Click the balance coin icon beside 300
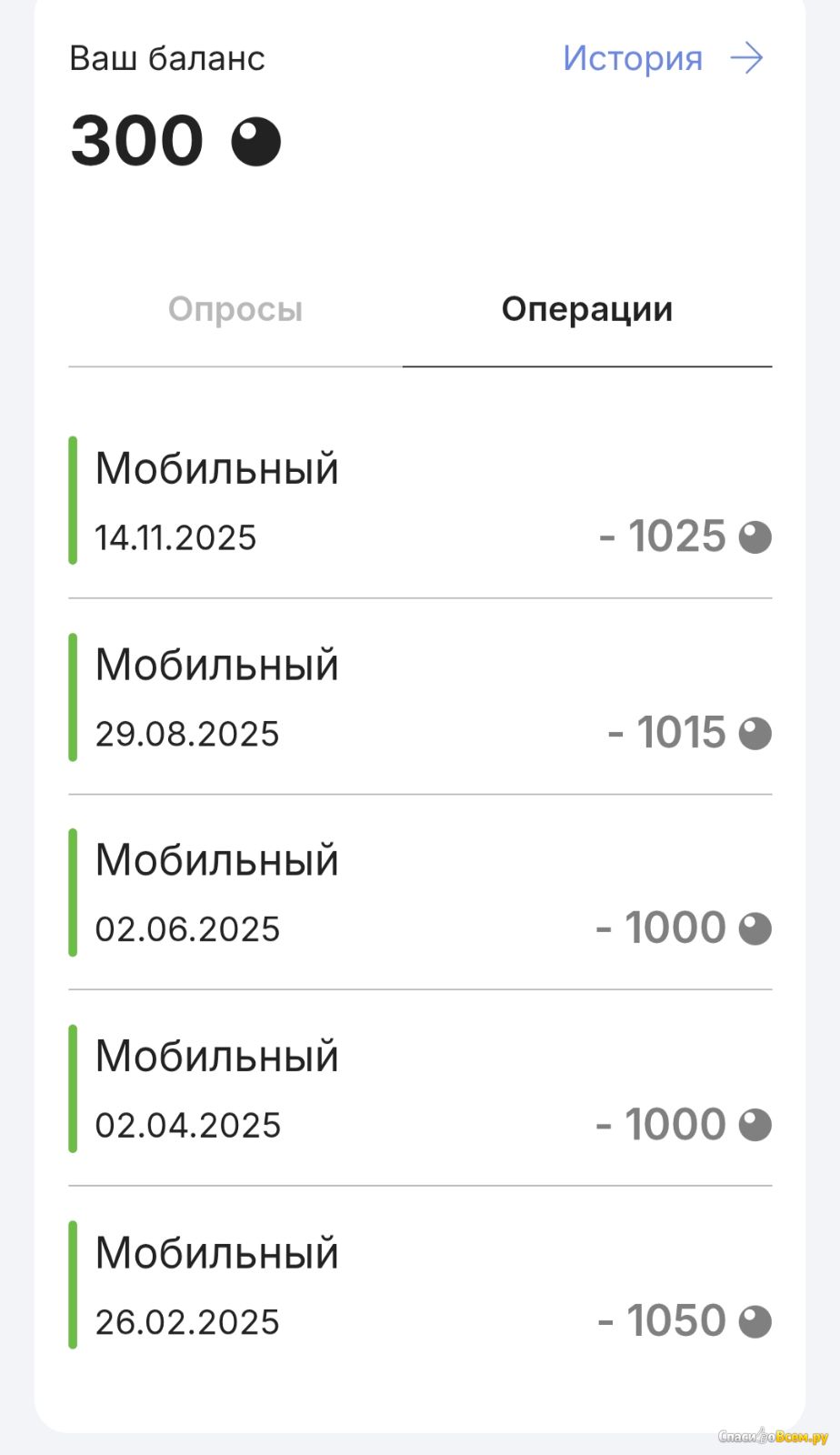 255,142
